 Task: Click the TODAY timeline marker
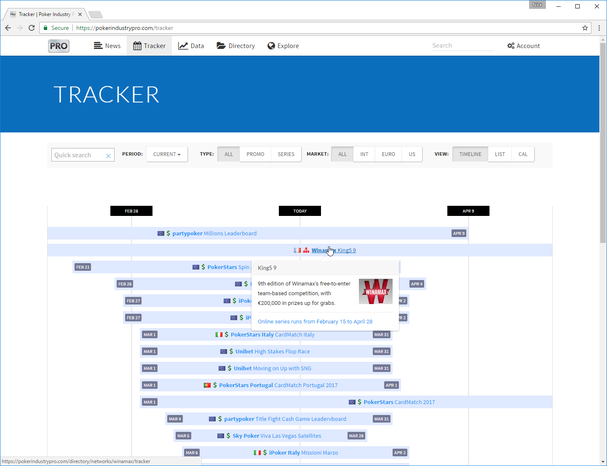coord(300,211)
